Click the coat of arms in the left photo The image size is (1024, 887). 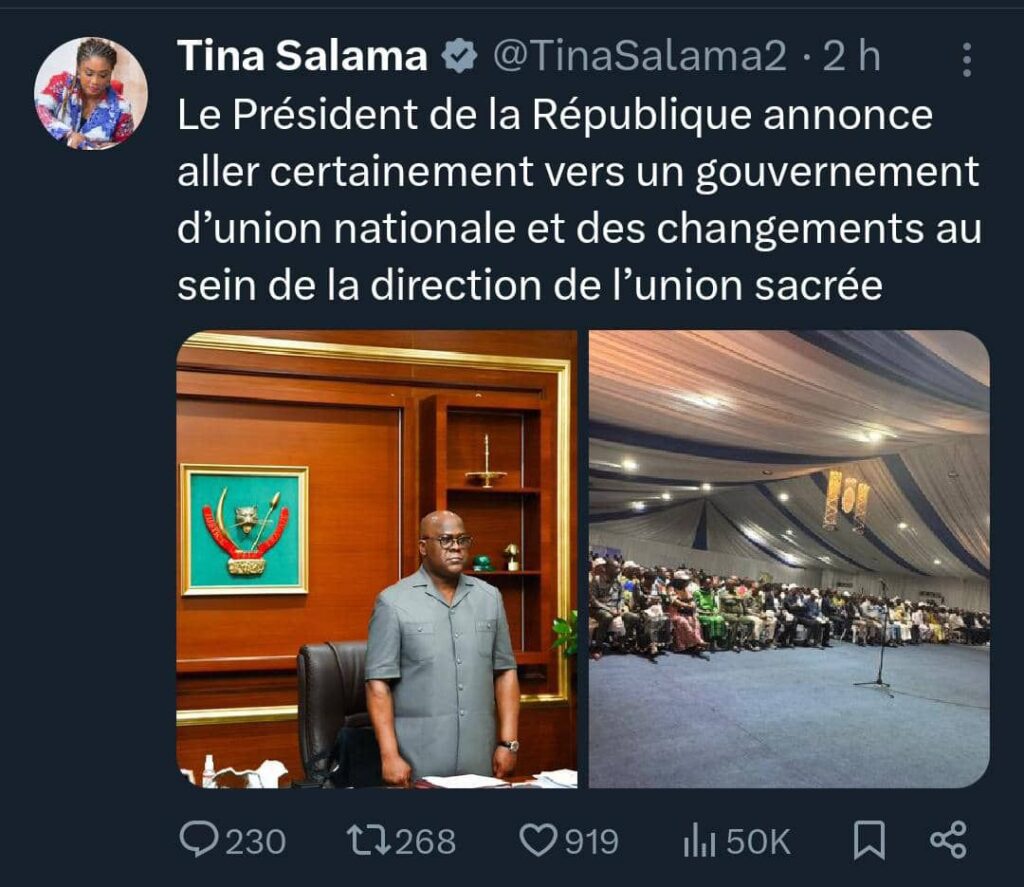tap(244, 530)
